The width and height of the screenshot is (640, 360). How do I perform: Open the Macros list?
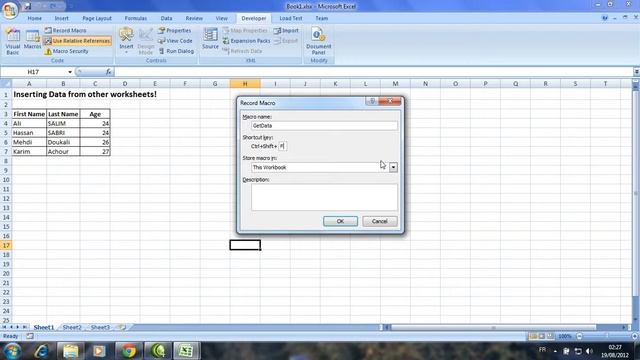pyautogui.click(x=32, y=40)
